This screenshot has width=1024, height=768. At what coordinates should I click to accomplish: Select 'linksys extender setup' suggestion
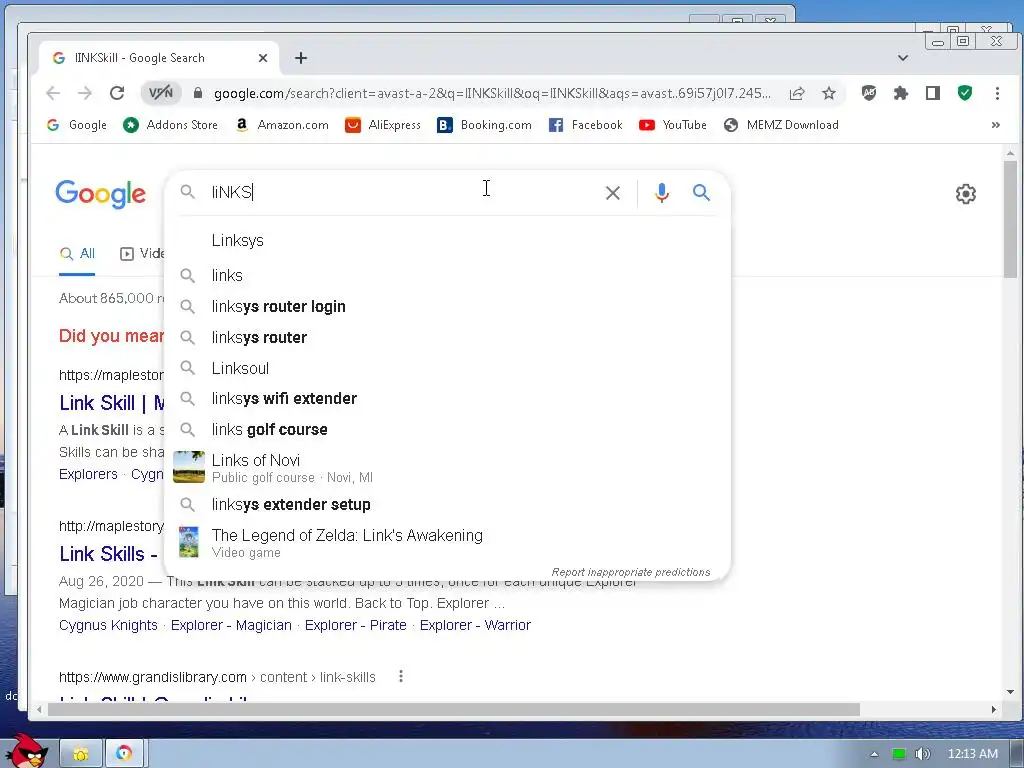[447, 505]
